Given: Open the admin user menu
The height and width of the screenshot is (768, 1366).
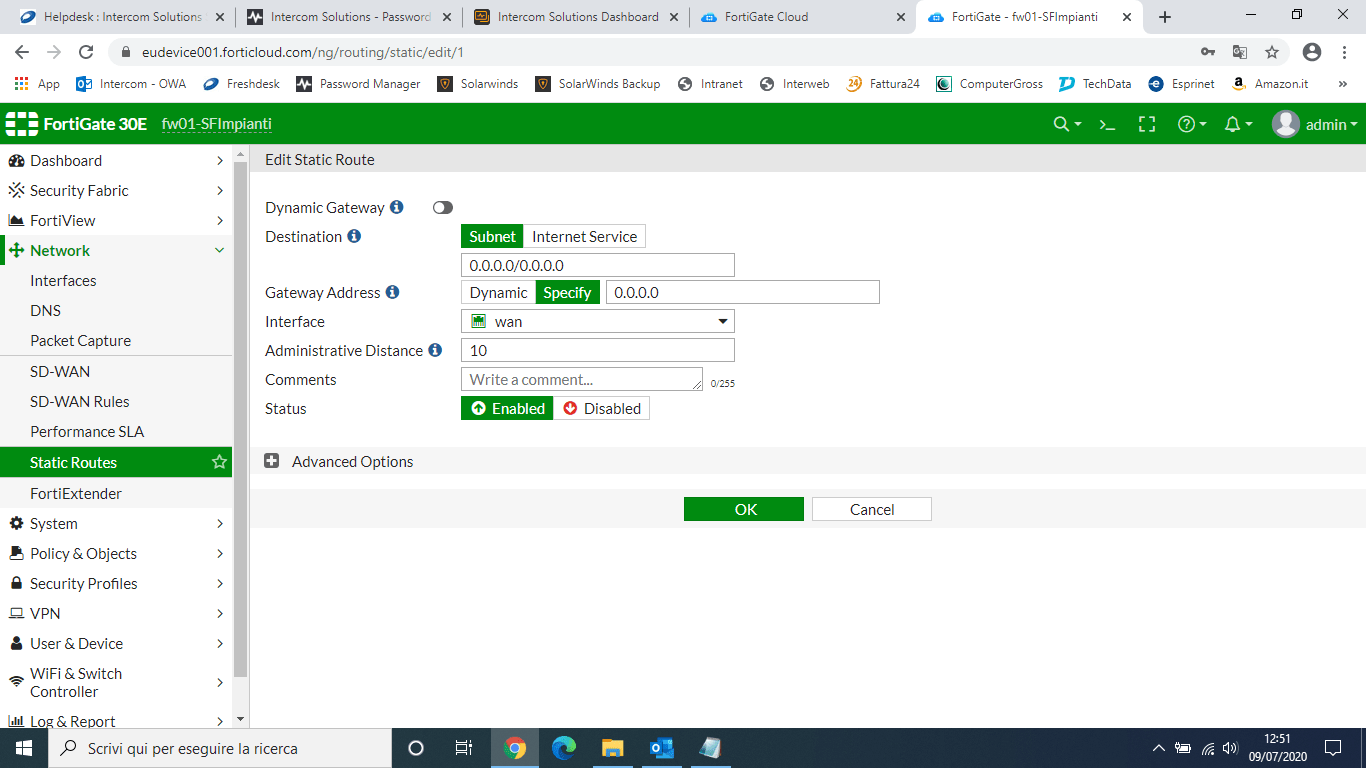Looking at the screenshot, I should pyautogui.click(x=1315, y=124).
